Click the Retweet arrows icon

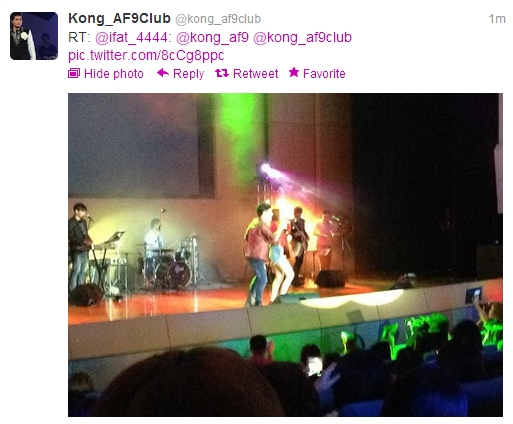tap(222, 73)
